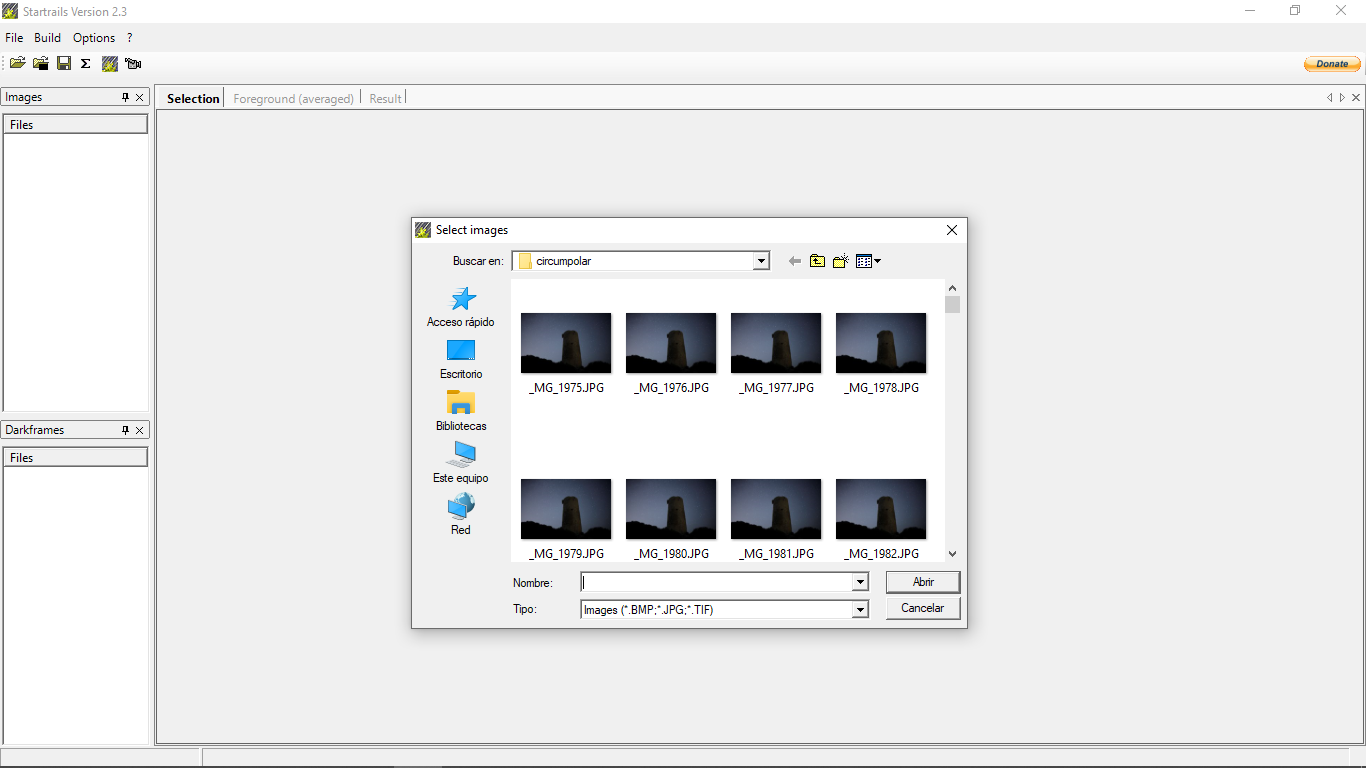Go to Escritorio location
Screen dimensions: 1366x768
[x=460, y=359]
